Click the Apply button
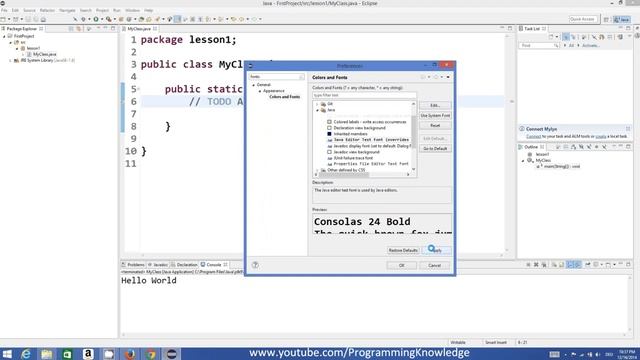Screen dimensions: 640x360 click(x=437, y=250)
